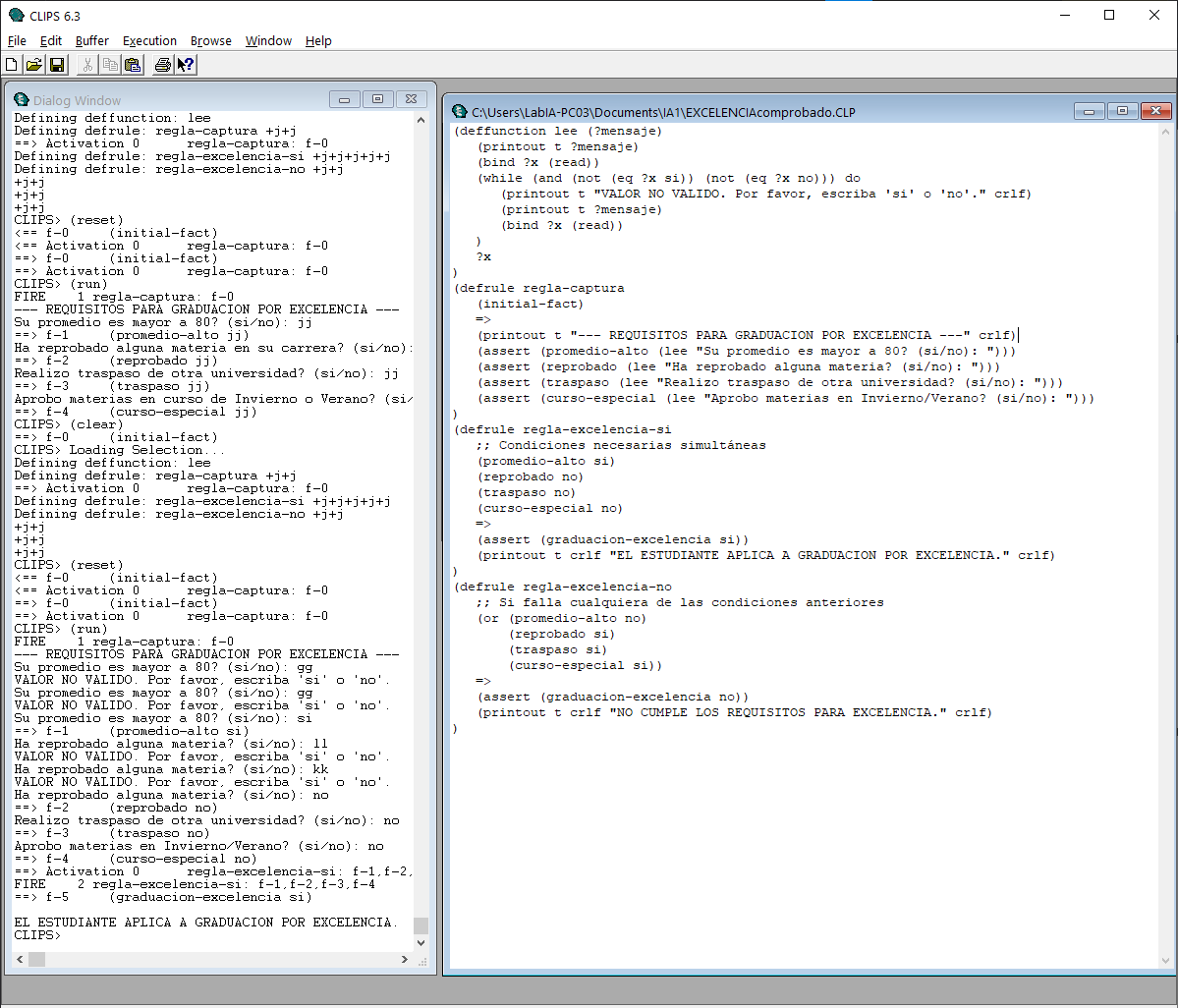Click '(promedio-alto si)' condition in editor
The height and width of the screenshot is (1008, 1178).
pyautogui.click(x=546, y=461)
